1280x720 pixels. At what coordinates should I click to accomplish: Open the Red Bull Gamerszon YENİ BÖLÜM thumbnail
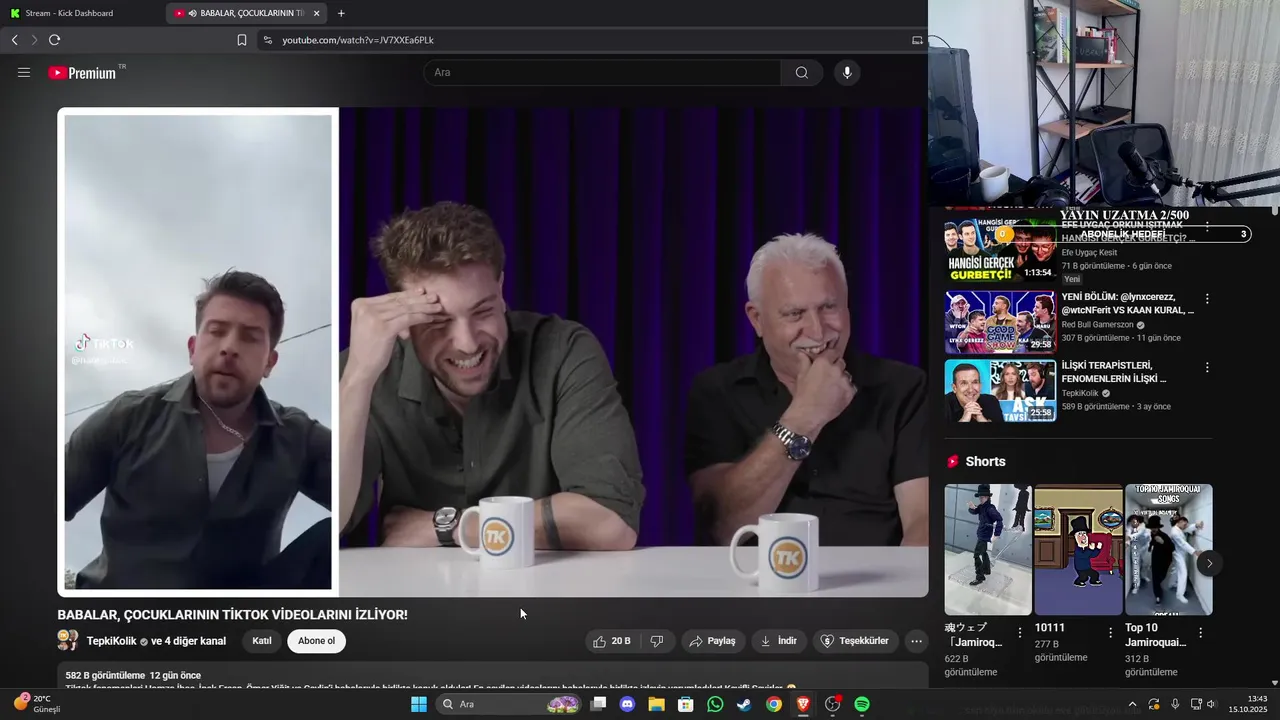pyautogui.click(x=1000, y=322)
